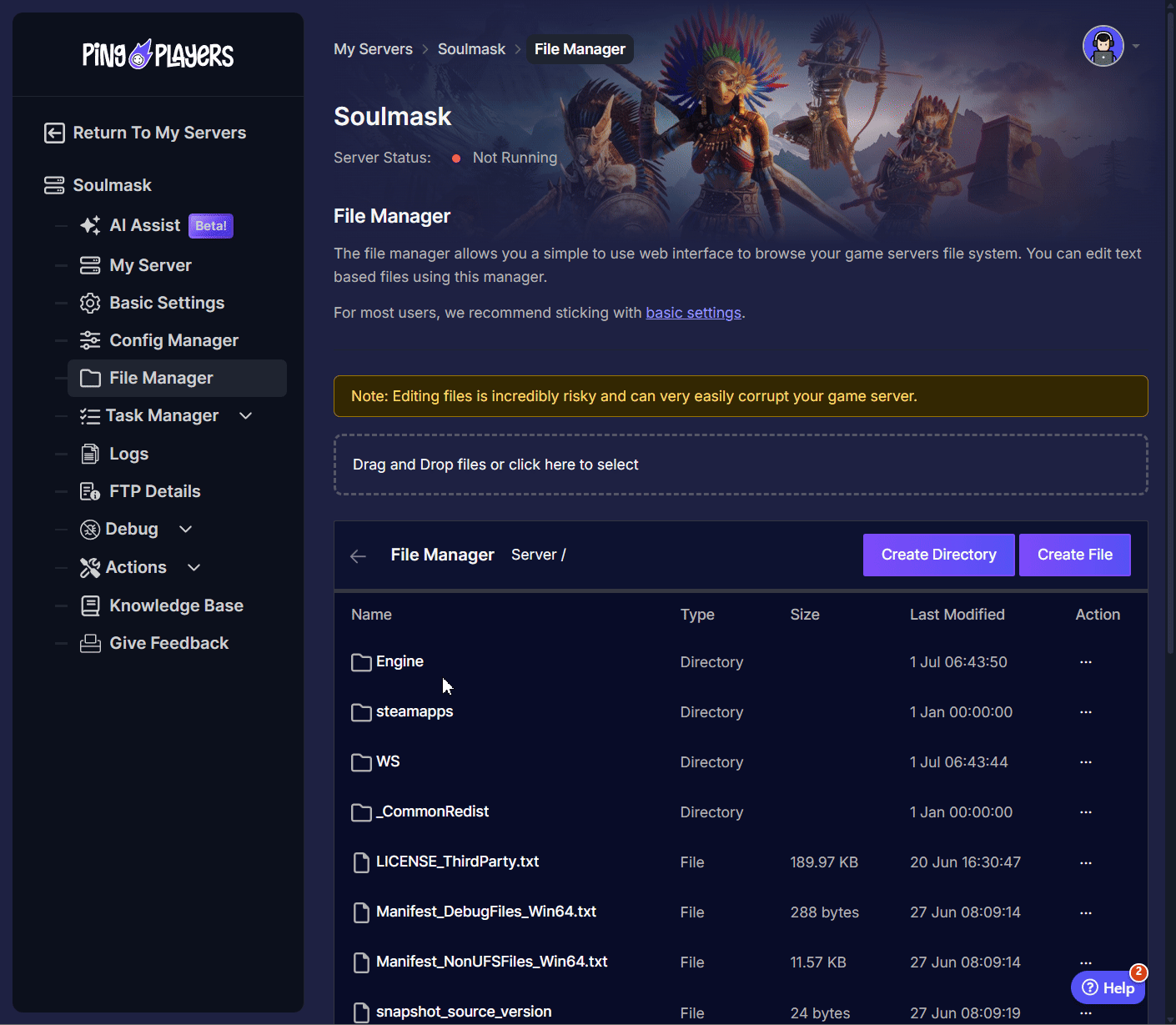This screenshot has width=1176, height=1025.
Task: Click the My Server icon
Action: pyautogui.click(x=90, y=265)
